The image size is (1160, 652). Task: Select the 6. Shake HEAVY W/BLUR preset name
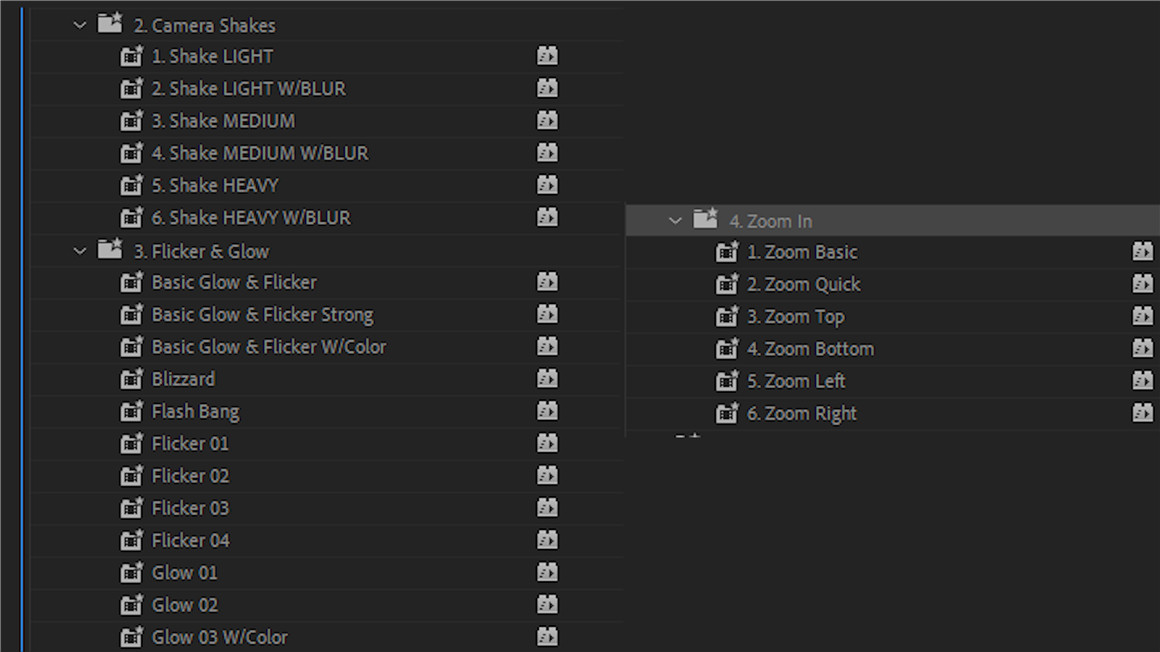click(x=252, y=218)
